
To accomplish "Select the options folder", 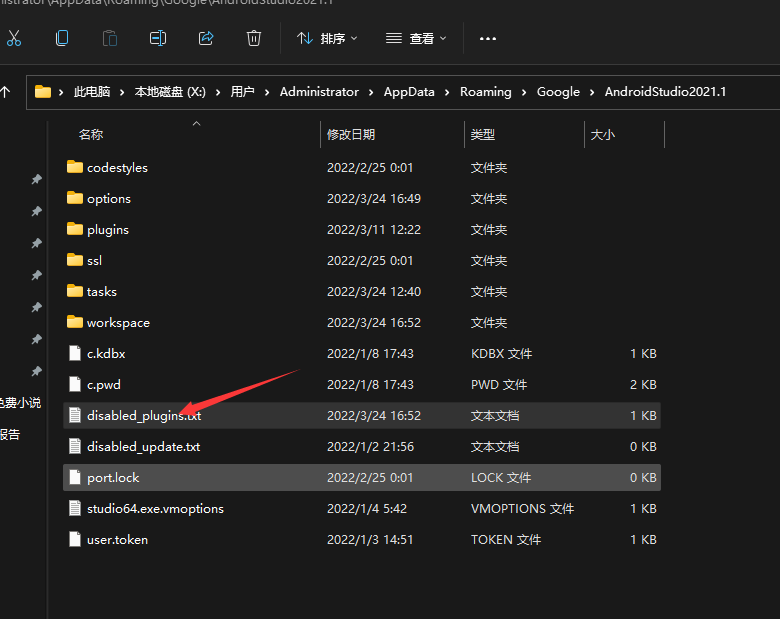I will (362, 199).
